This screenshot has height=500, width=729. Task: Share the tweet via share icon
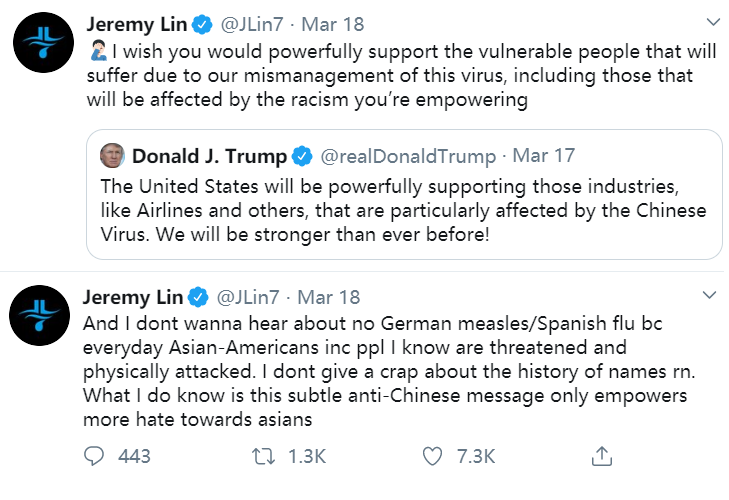pos(601,456)
